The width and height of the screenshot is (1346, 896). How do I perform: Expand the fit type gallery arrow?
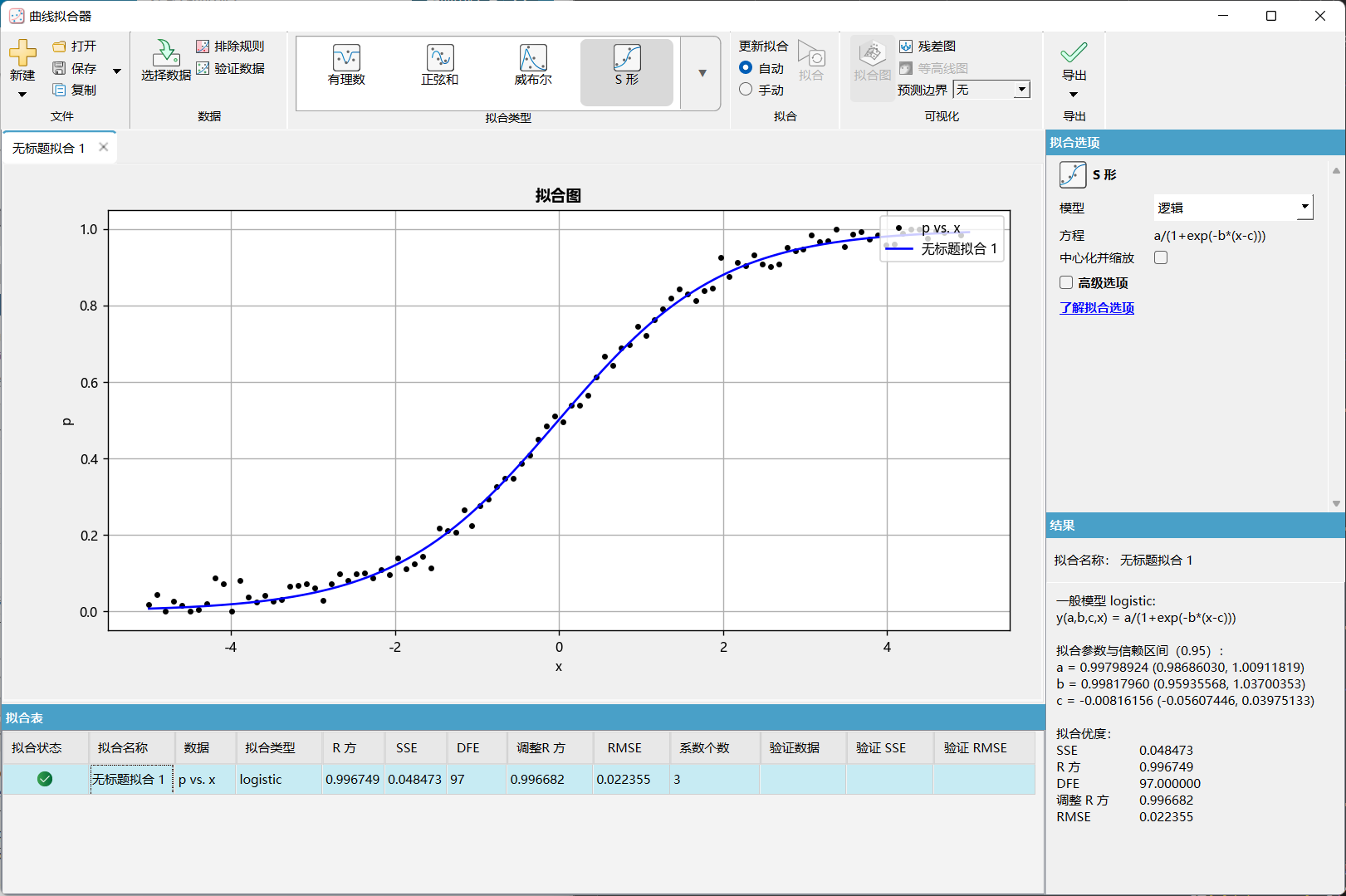702,73
